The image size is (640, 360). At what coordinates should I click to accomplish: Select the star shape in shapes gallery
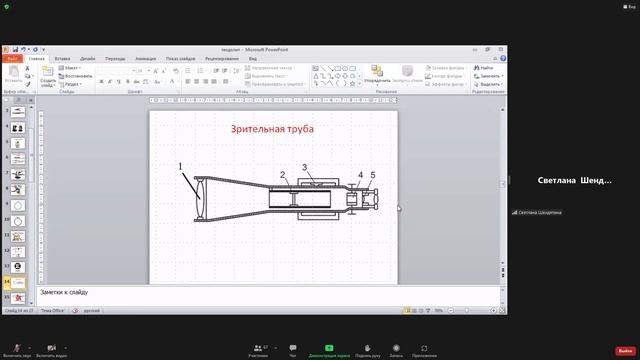353,83
